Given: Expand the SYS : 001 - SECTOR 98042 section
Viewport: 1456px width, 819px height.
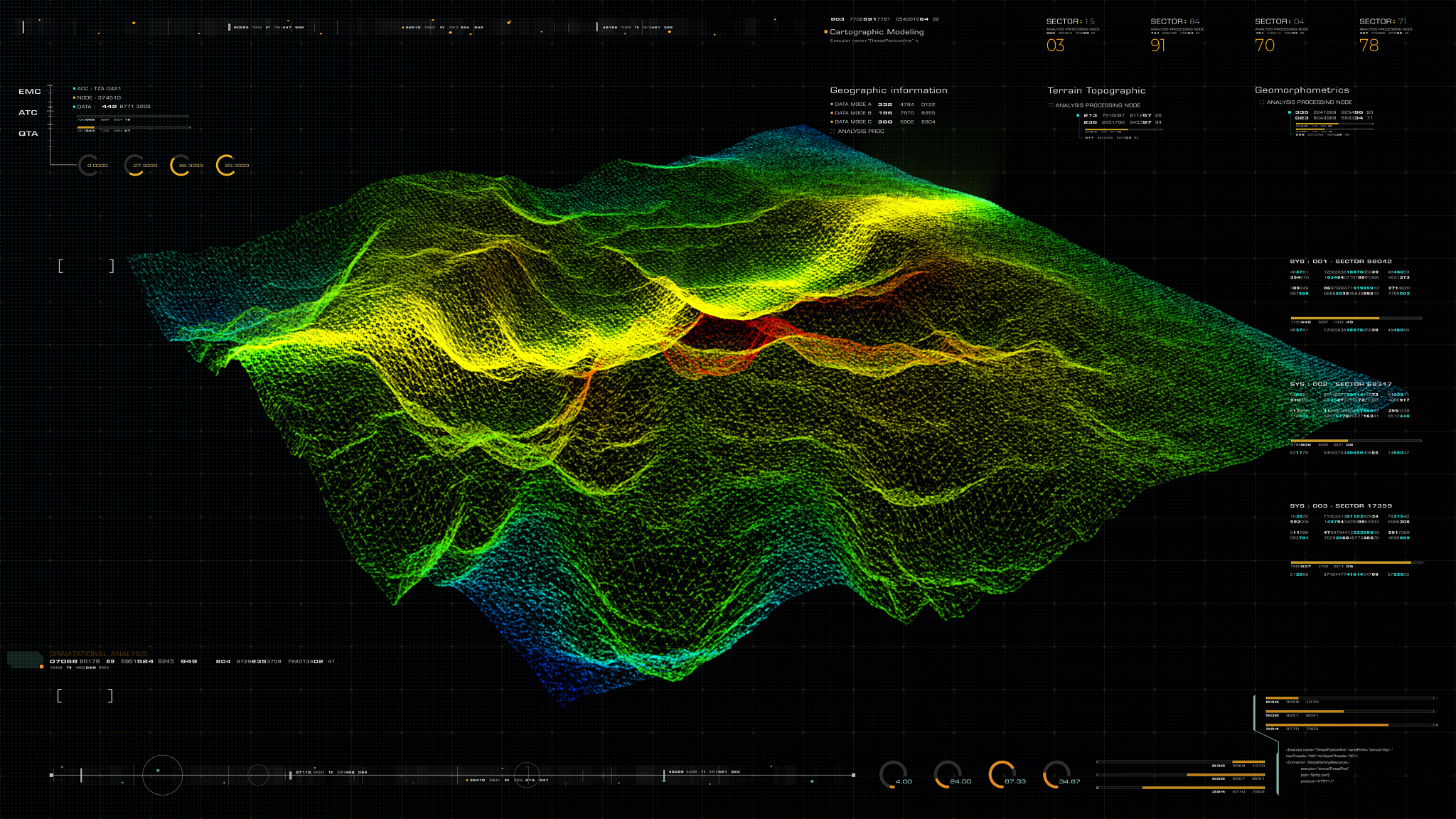Looking at the screenshot, I should [1340, 262].
